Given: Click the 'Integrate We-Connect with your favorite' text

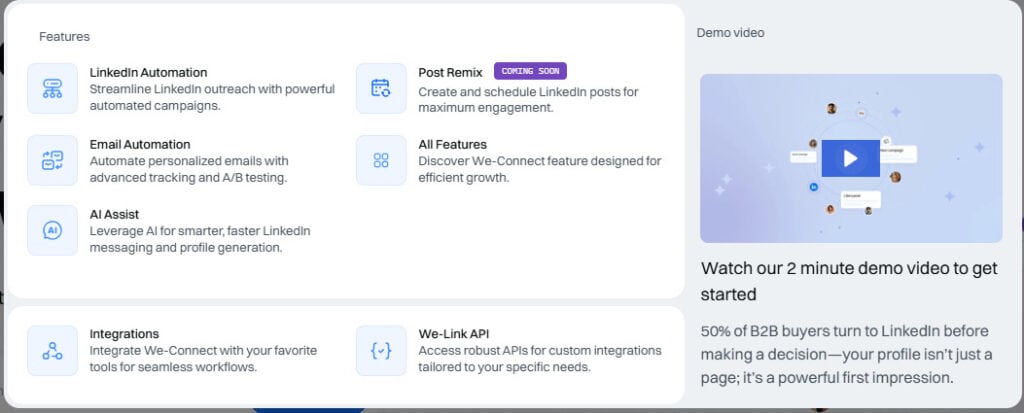Looking at the screenshot, I should coord(203,359).
